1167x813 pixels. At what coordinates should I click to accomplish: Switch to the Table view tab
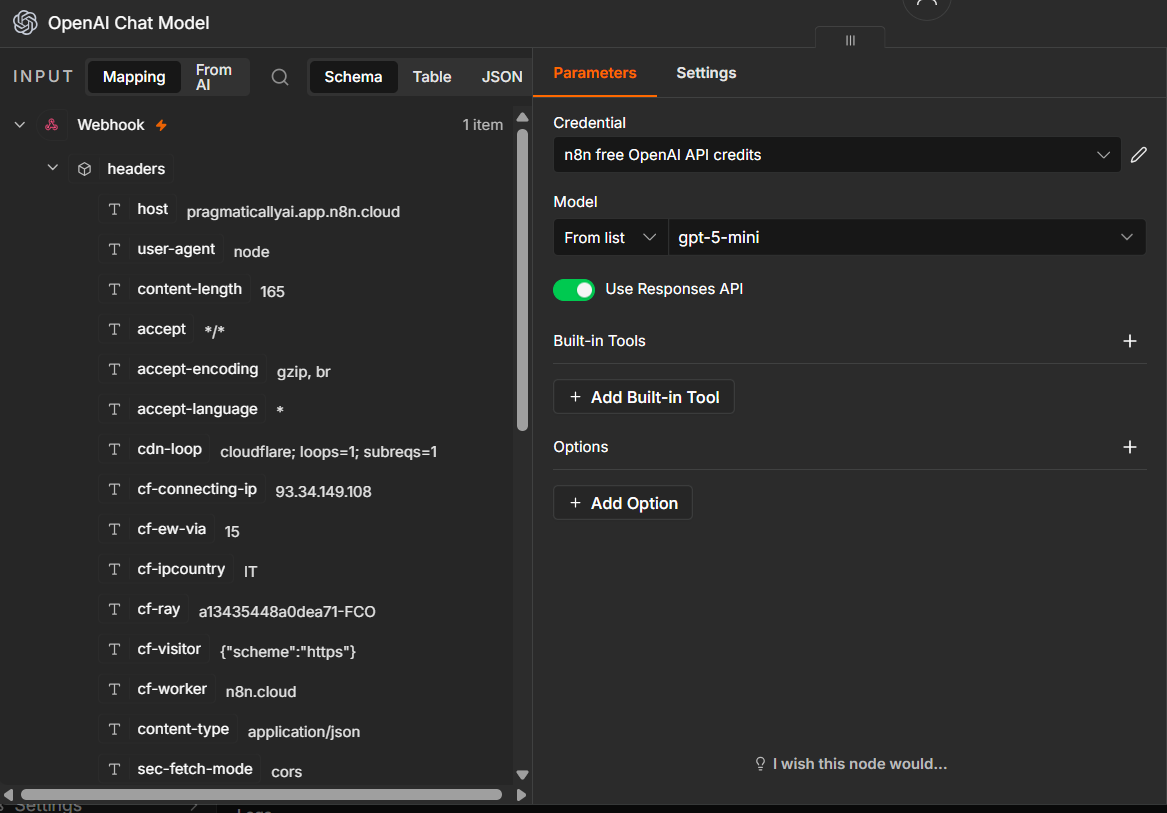(x=432, y=77)
